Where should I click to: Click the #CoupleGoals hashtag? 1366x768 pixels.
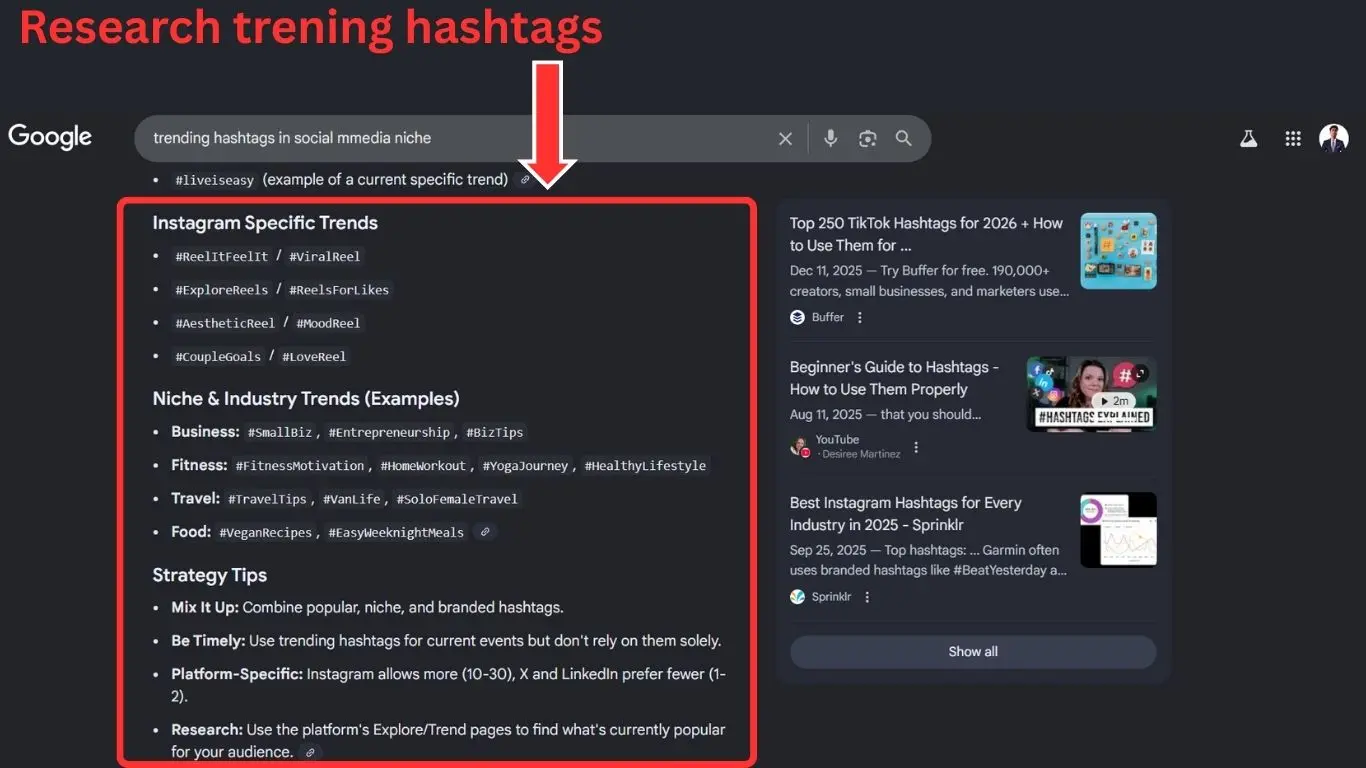pos(218,356)
